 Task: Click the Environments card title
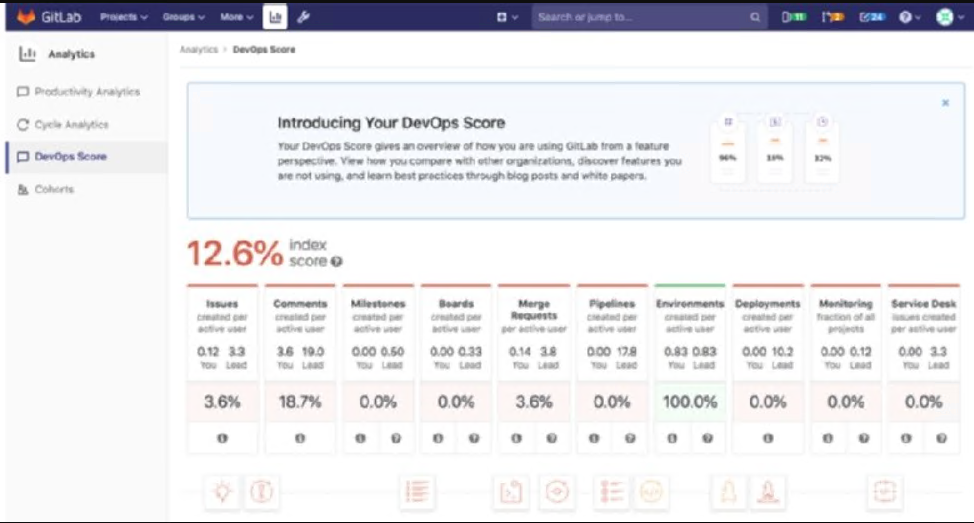point(690,304)
